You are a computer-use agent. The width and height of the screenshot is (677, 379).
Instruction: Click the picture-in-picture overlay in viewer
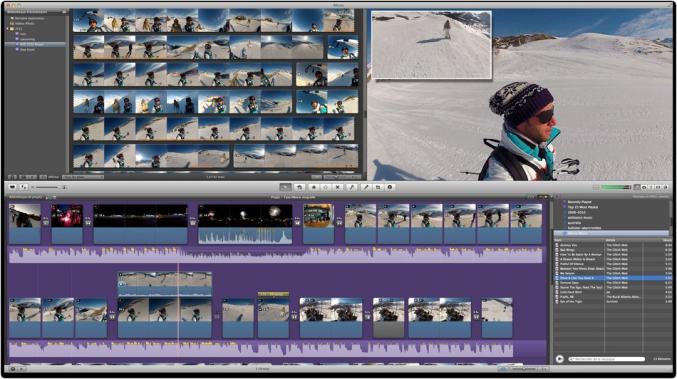click(431, 45)
